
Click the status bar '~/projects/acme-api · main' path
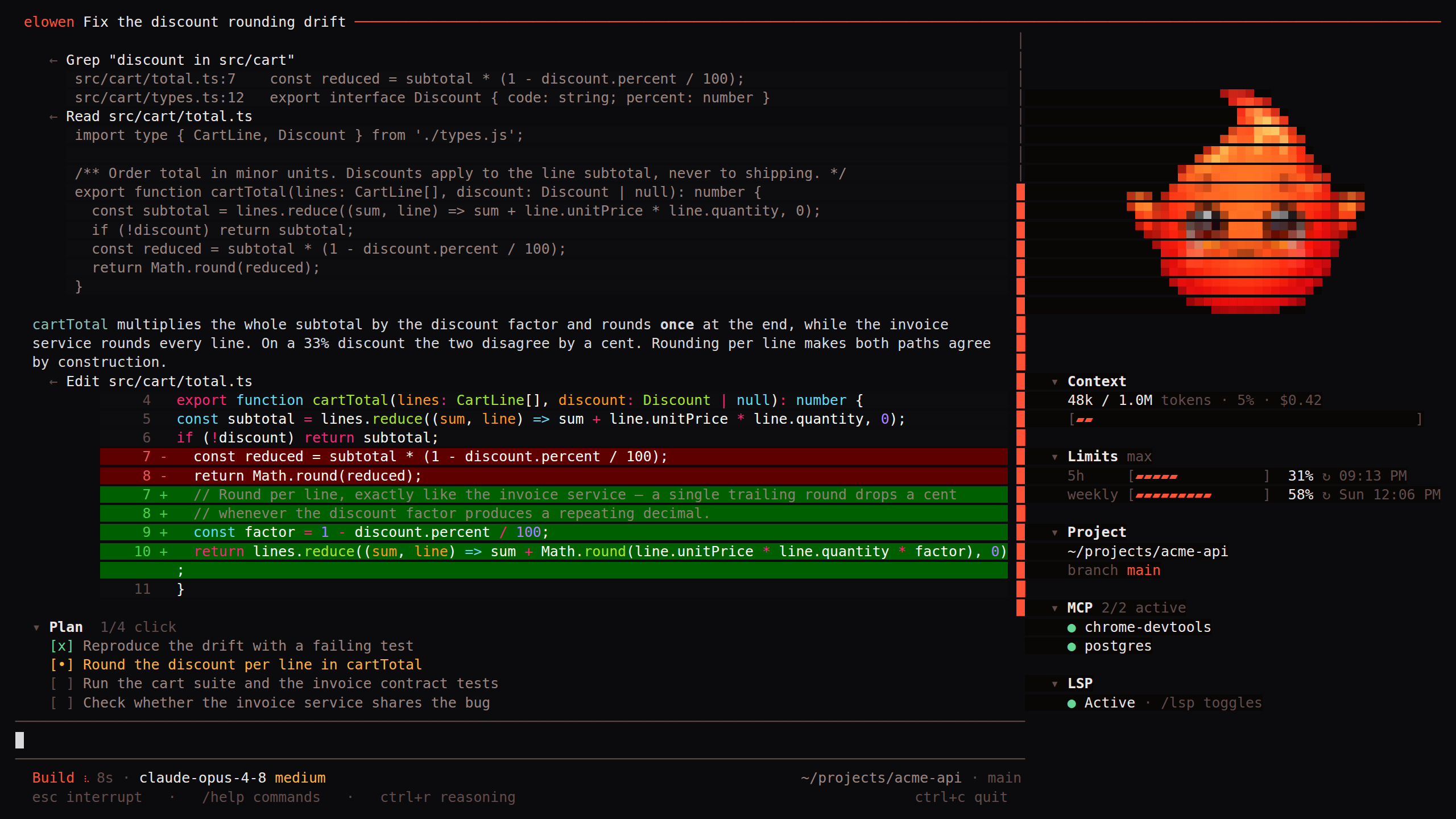point(911,778)
